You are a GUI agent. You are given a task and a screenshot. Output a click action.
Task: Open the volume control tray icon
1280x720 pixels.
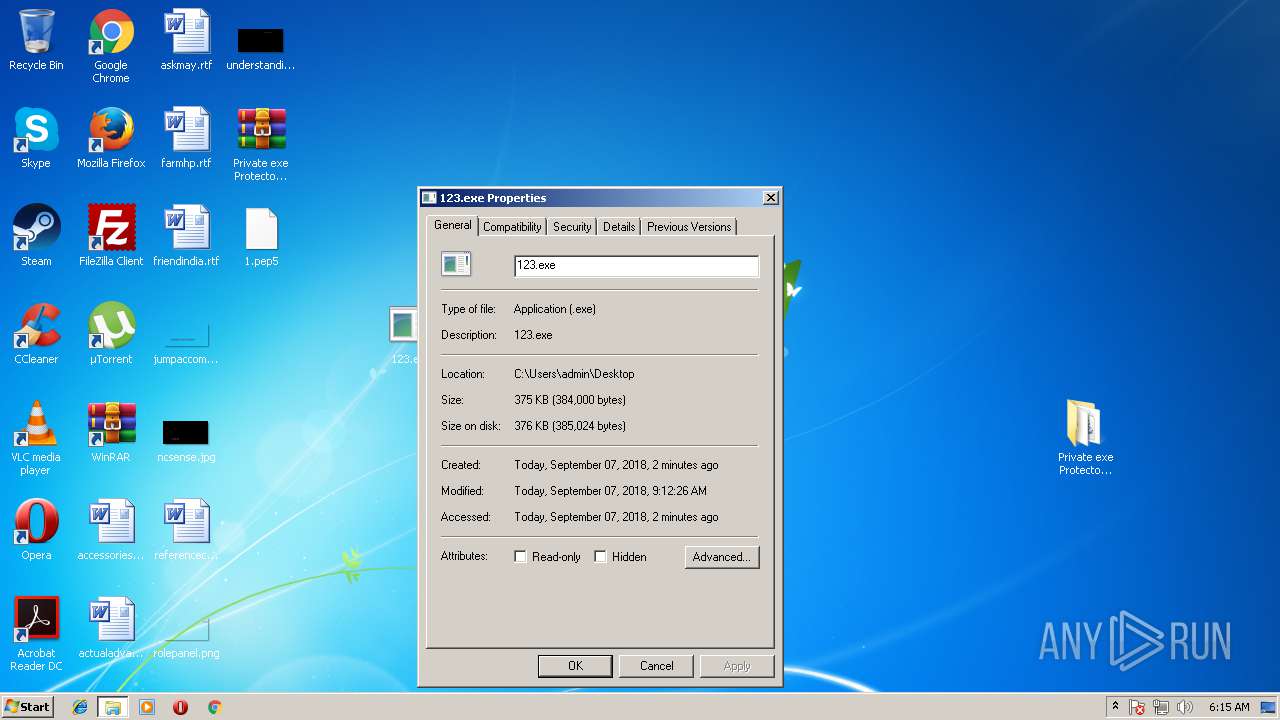tap(1185, 707)
